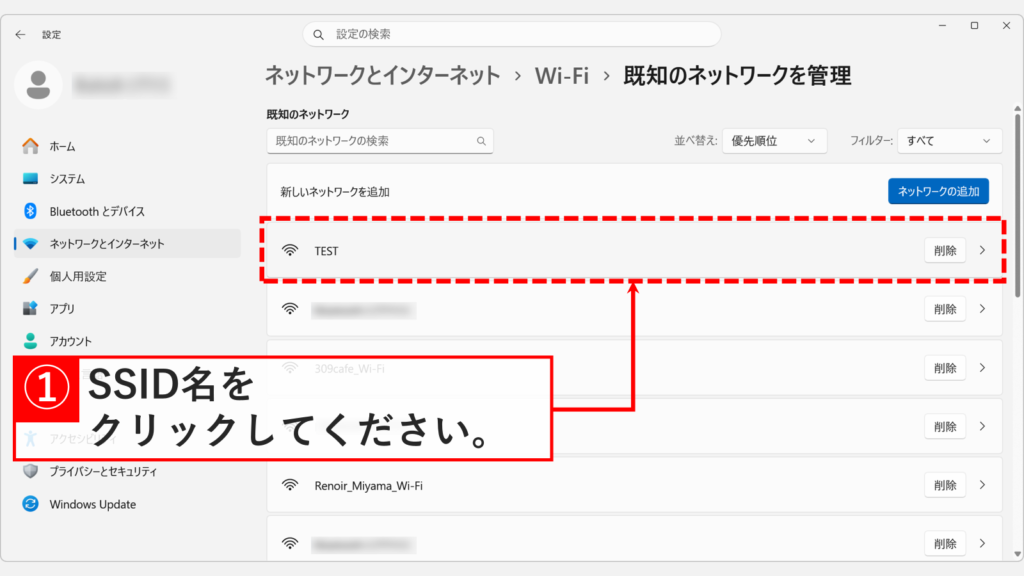Click the Wi-Fi breadcrumb
Image resolution: width=1024 pixels, height=576 pixels.
click(x=562, y=76)
